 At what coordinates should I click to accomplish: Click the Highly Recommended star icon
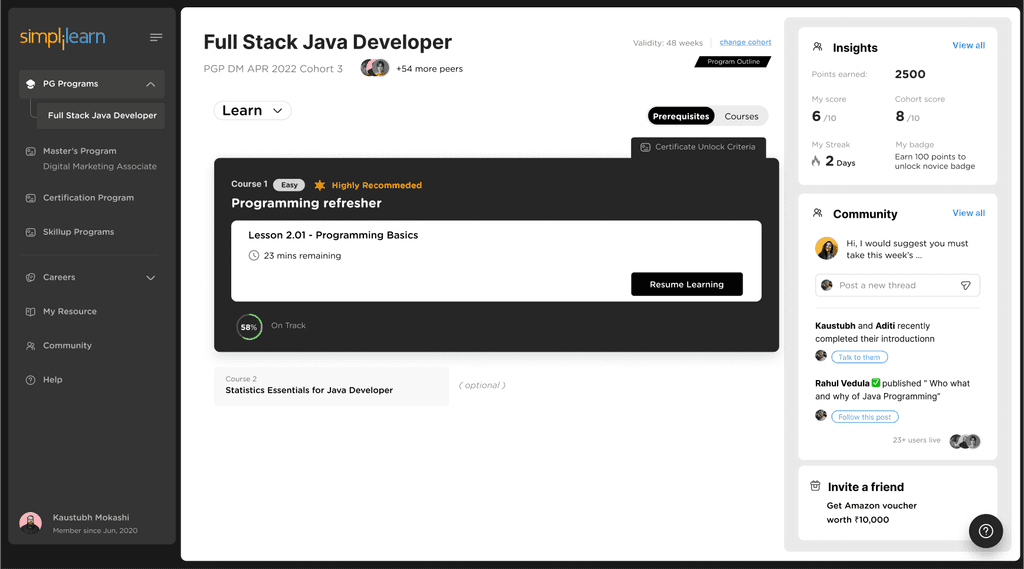tap(319, 186)
